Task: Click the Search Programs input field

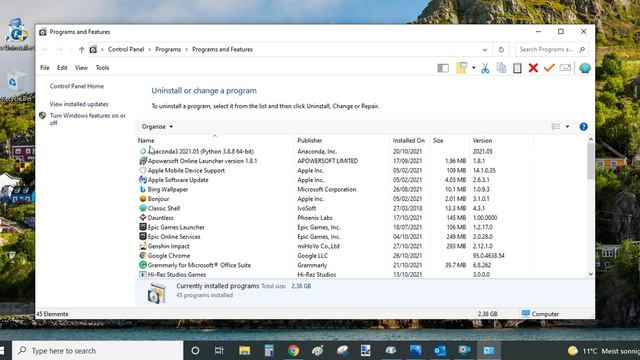Action: (x=551, y=49)
